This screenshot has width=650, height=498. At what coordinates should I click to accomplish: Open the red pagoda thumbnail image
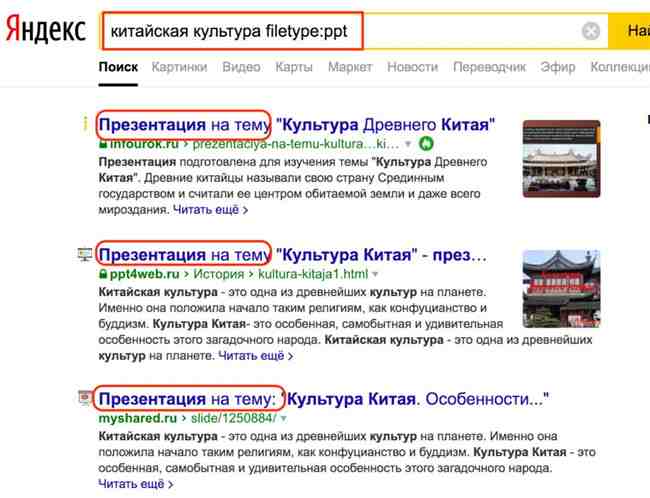(x=561, y=289)
